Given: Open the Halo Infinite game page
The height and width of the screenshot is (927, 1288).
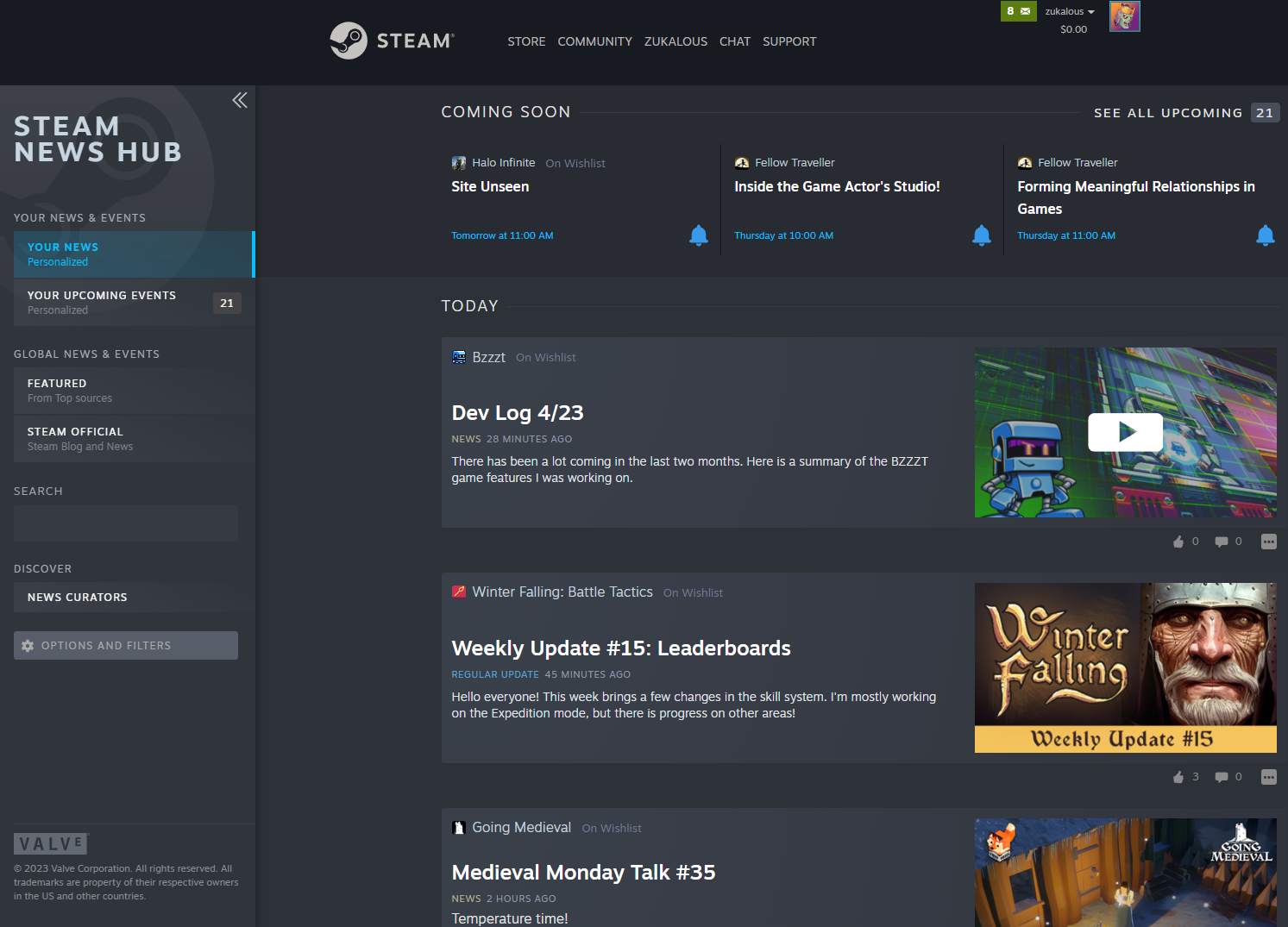Looking at the screenshot, I should point(503,162).
